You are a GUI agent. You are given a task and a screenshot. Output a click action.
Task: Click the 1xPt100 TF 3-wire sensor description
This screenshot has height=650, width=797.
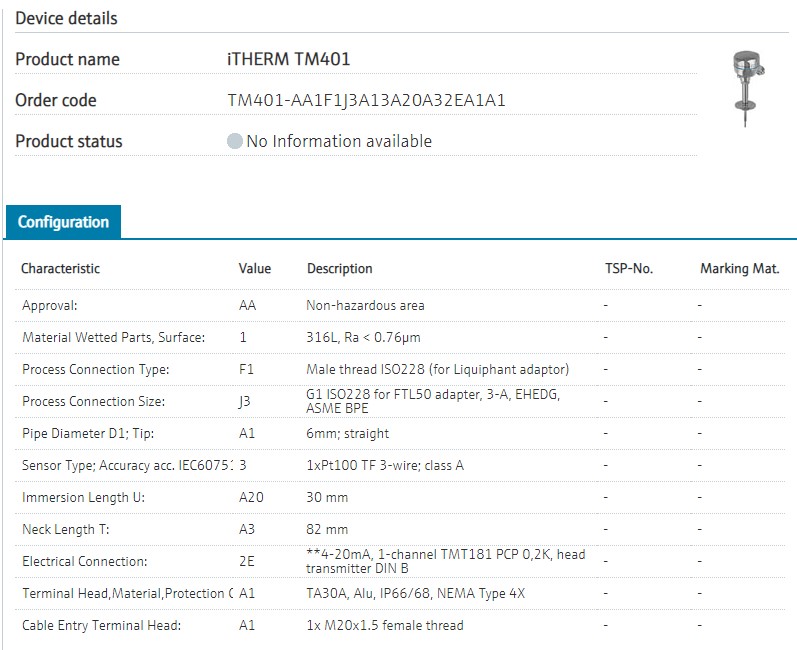[385, 466]
